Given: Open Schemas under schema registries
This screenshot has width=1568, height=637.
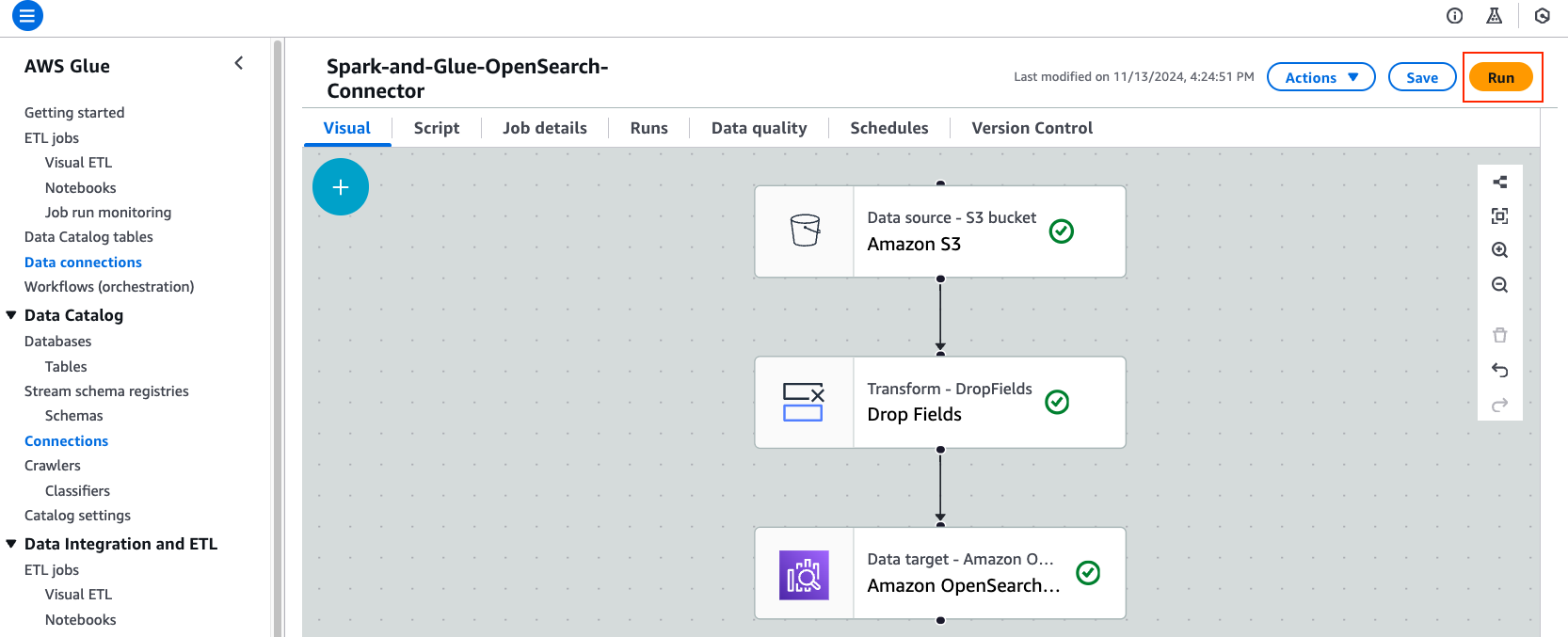Looking at the screenshot, I should click(74, 416).
